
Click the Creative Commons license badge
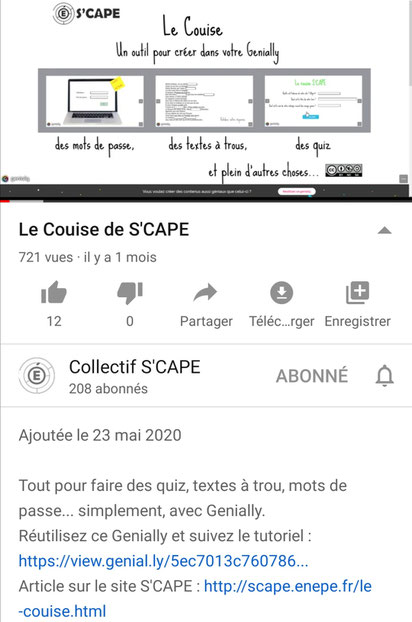coord(344,170)
